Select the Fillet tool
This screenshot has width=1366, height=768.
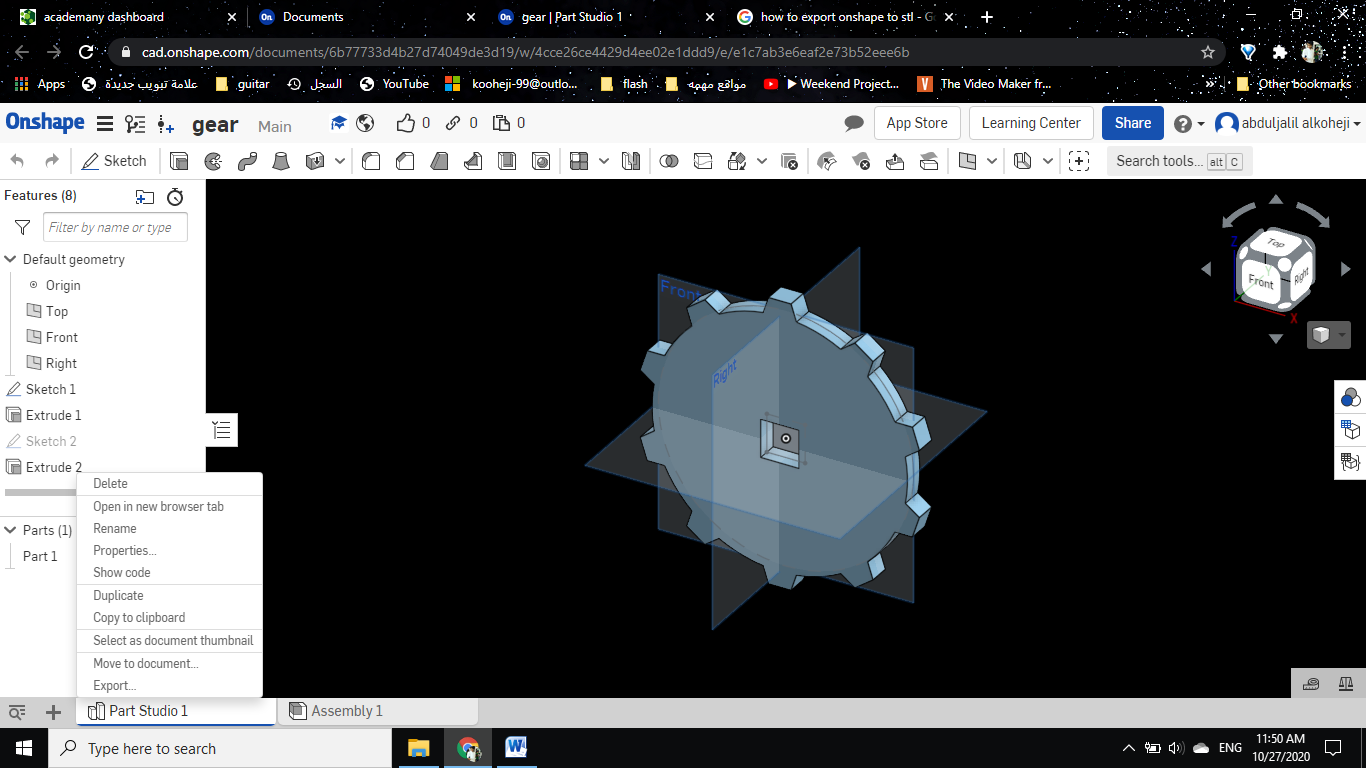coord(371,161)
